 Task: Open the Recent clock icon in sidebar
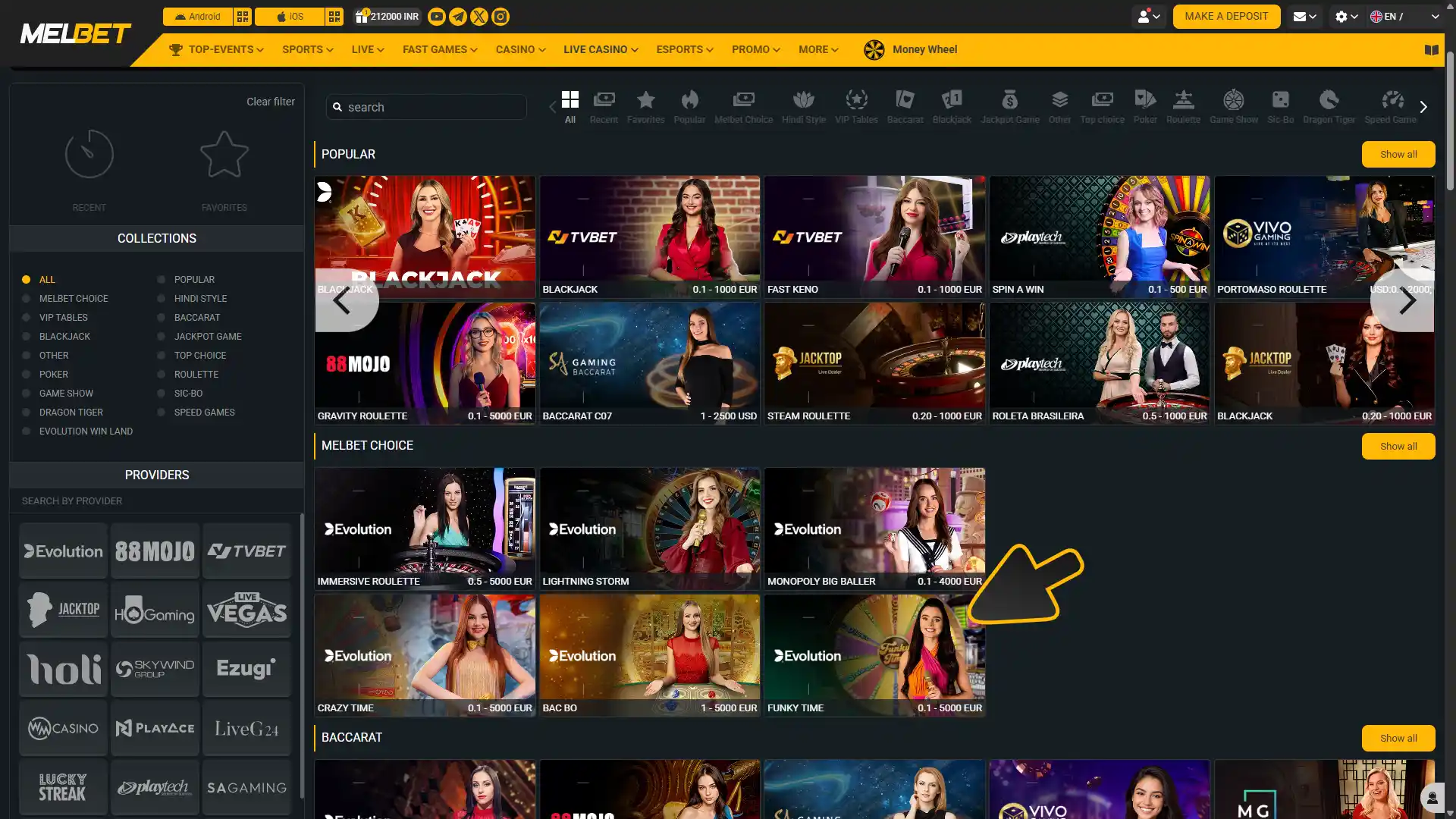click(89, 155)
